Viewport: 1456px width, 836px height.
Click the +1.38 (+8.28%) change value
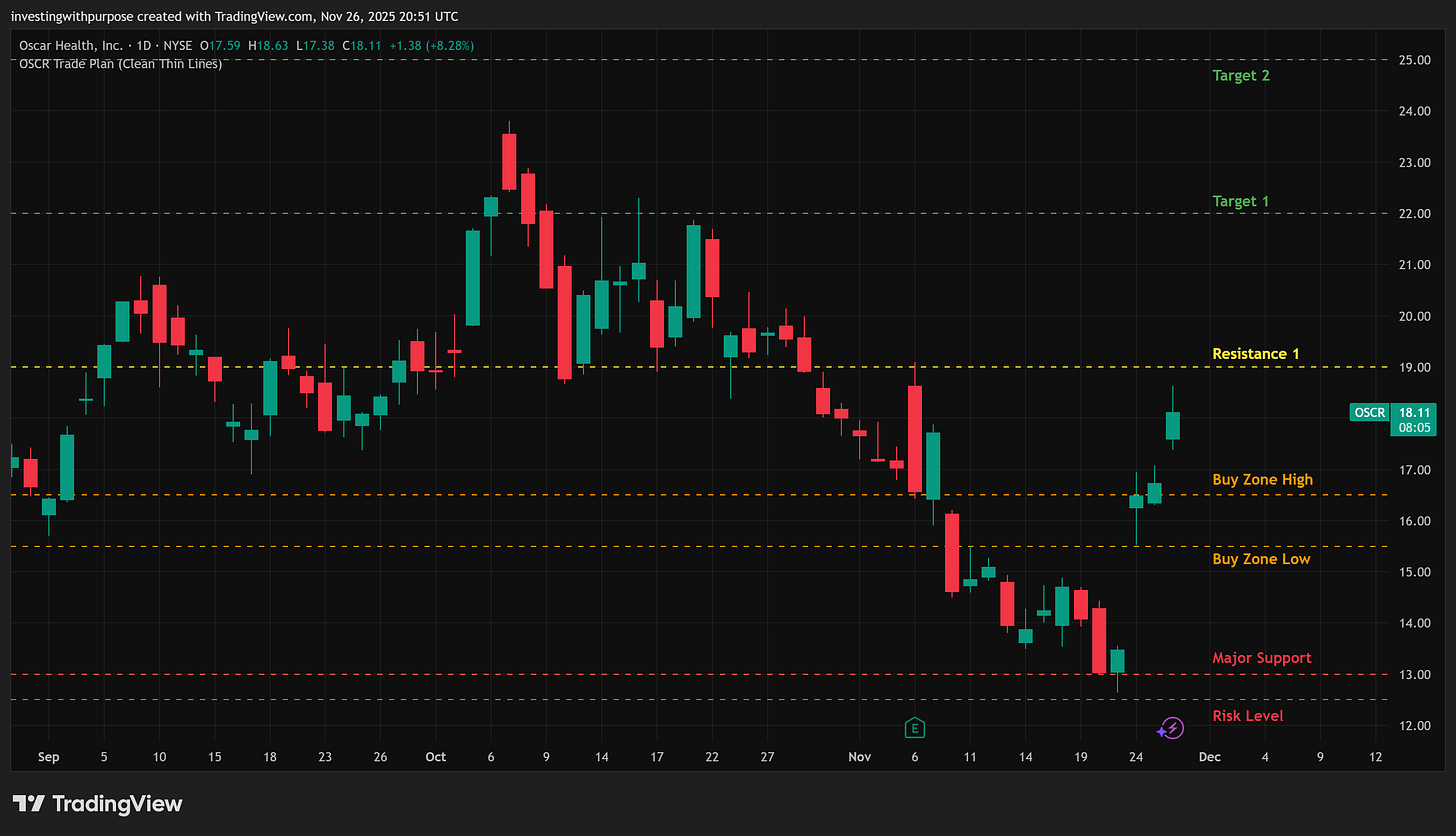(431, 45)
